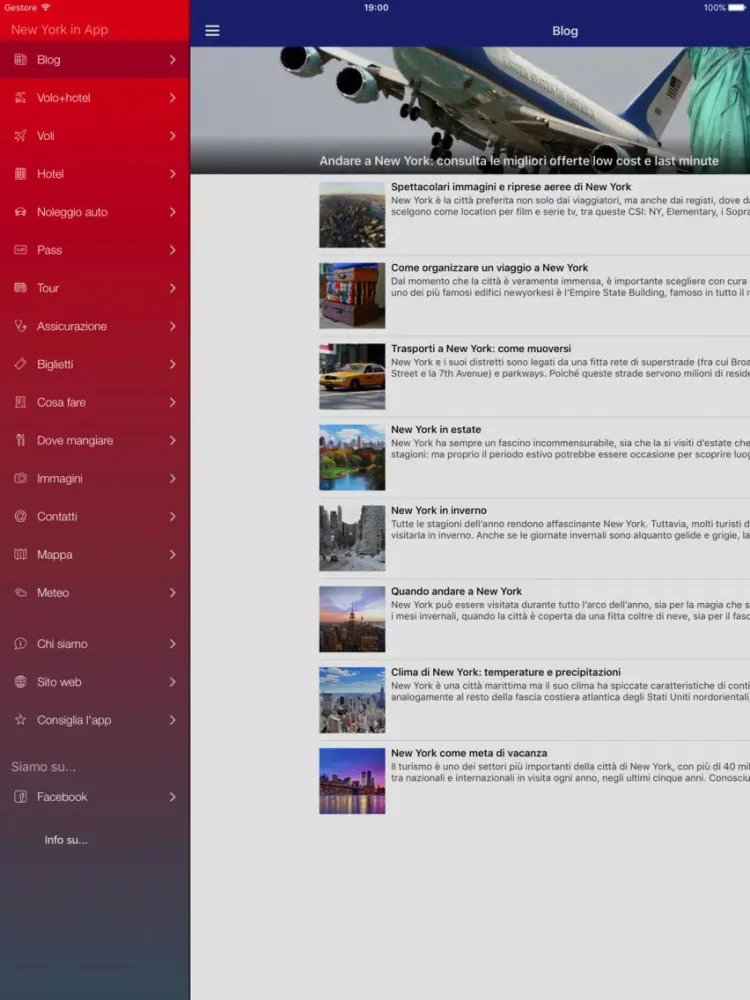
Task: Expand the Tour row chevron
Action: [x=172, y=288]
